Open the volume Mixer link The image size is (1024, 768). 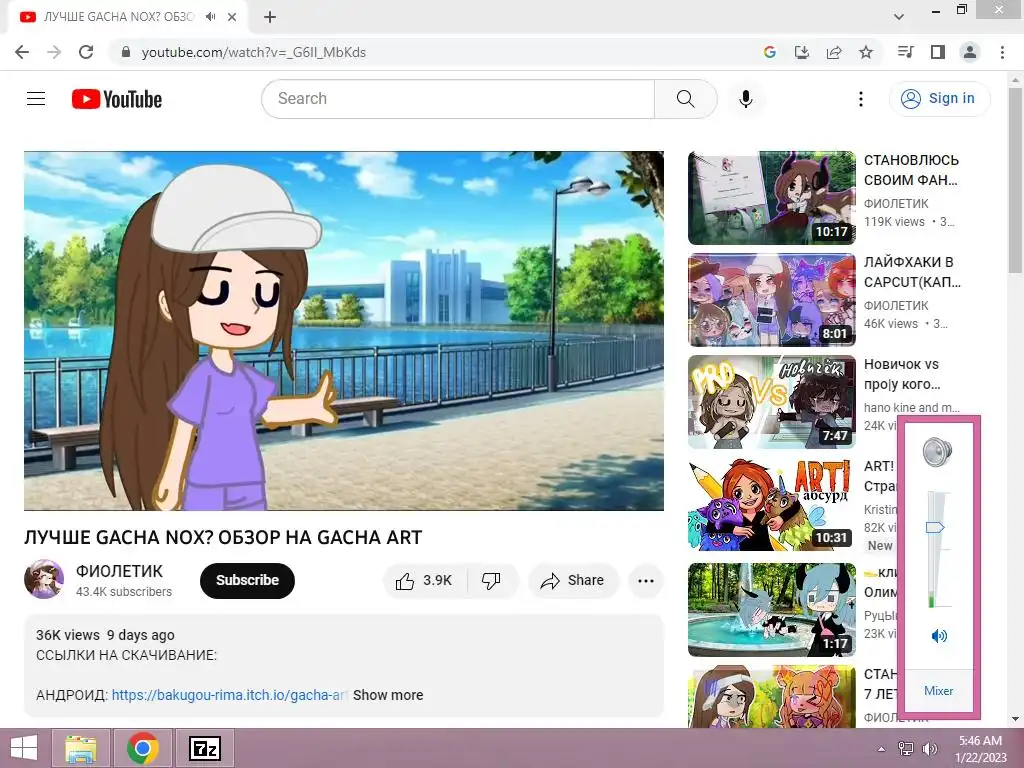938,690
